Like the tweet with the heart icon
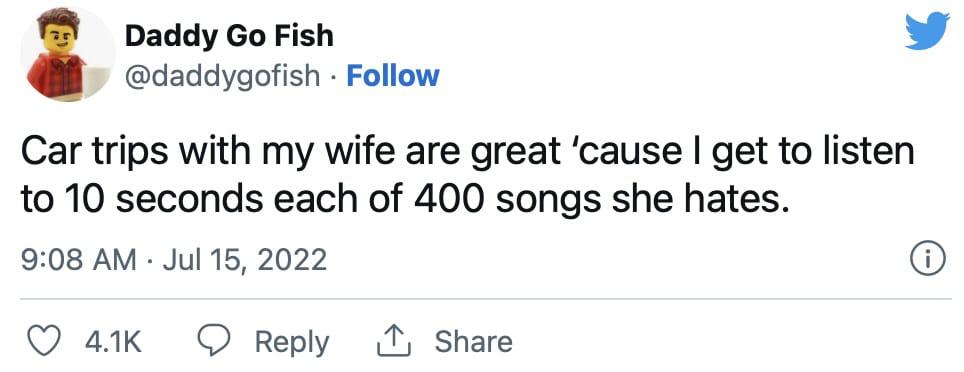This screenshot has width=964, height=372. [x=45, y=341]
